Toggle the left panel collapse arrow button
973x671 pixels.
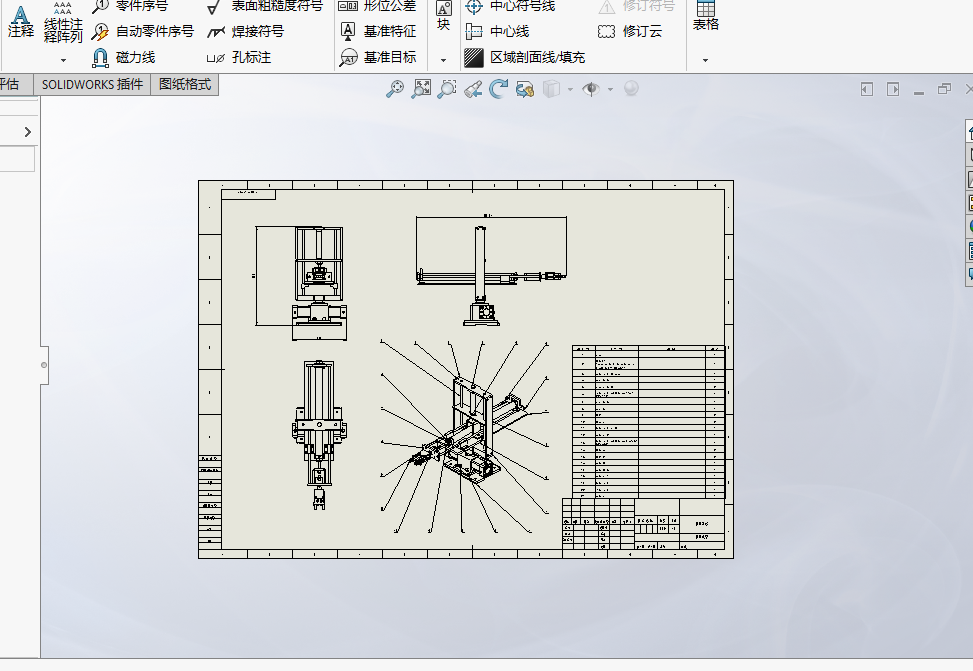[867, 89]
